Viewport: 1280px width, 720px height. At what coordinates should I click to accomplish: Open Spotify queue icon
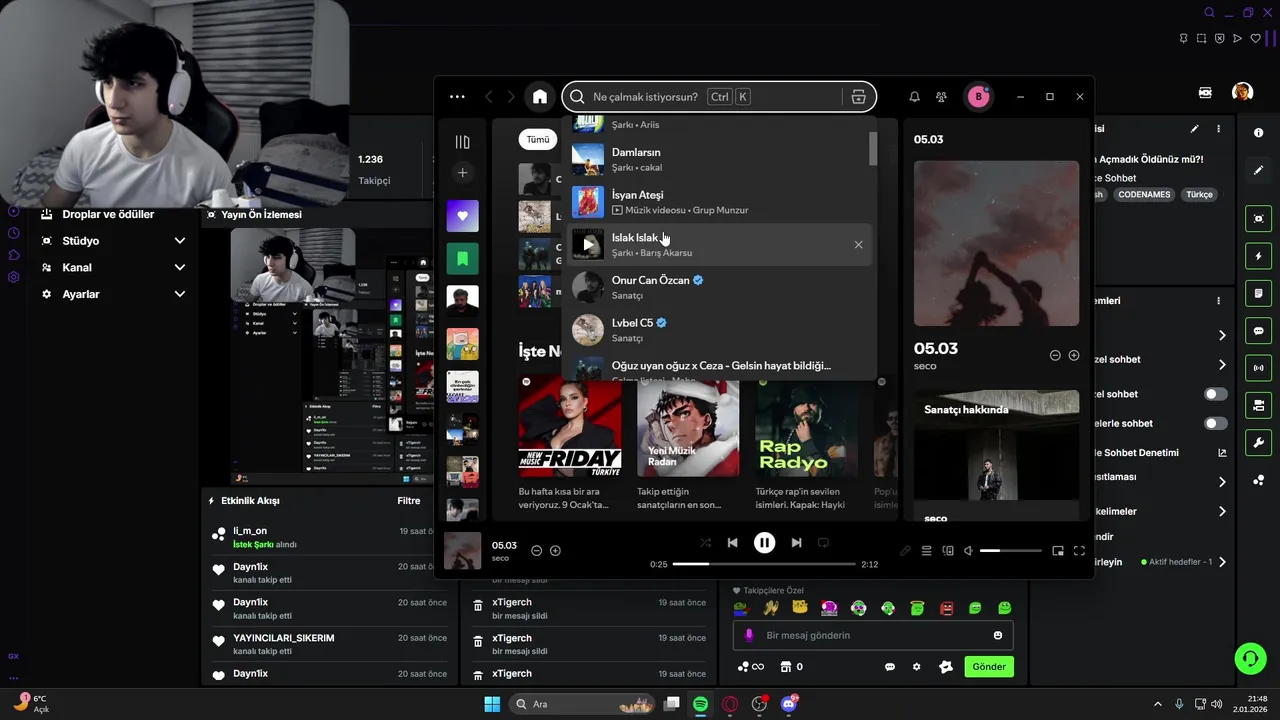[x=926, y=551]
